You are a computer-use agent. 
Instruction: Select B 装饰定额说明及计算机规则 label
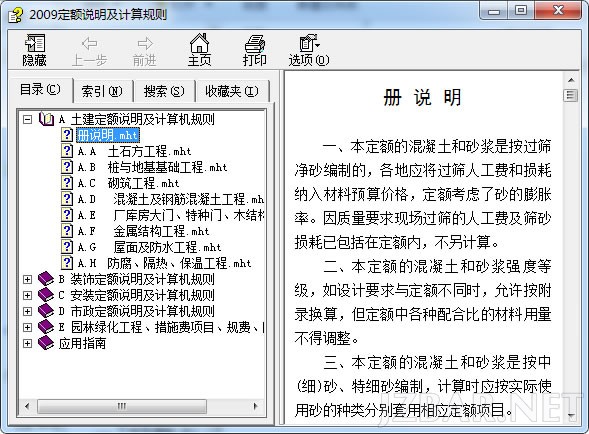136,279
